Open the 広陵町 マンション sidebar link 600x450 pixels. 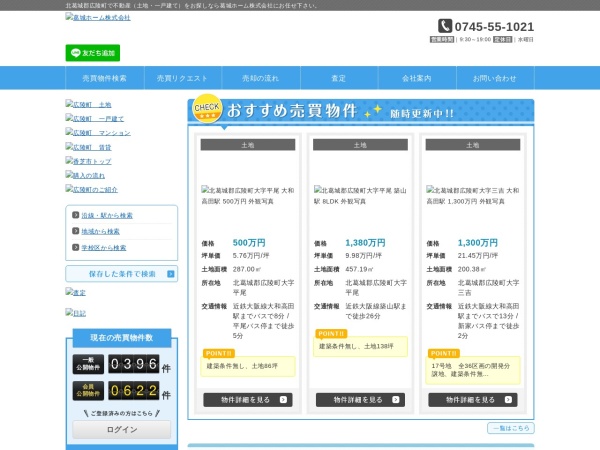tap(98, 132)
